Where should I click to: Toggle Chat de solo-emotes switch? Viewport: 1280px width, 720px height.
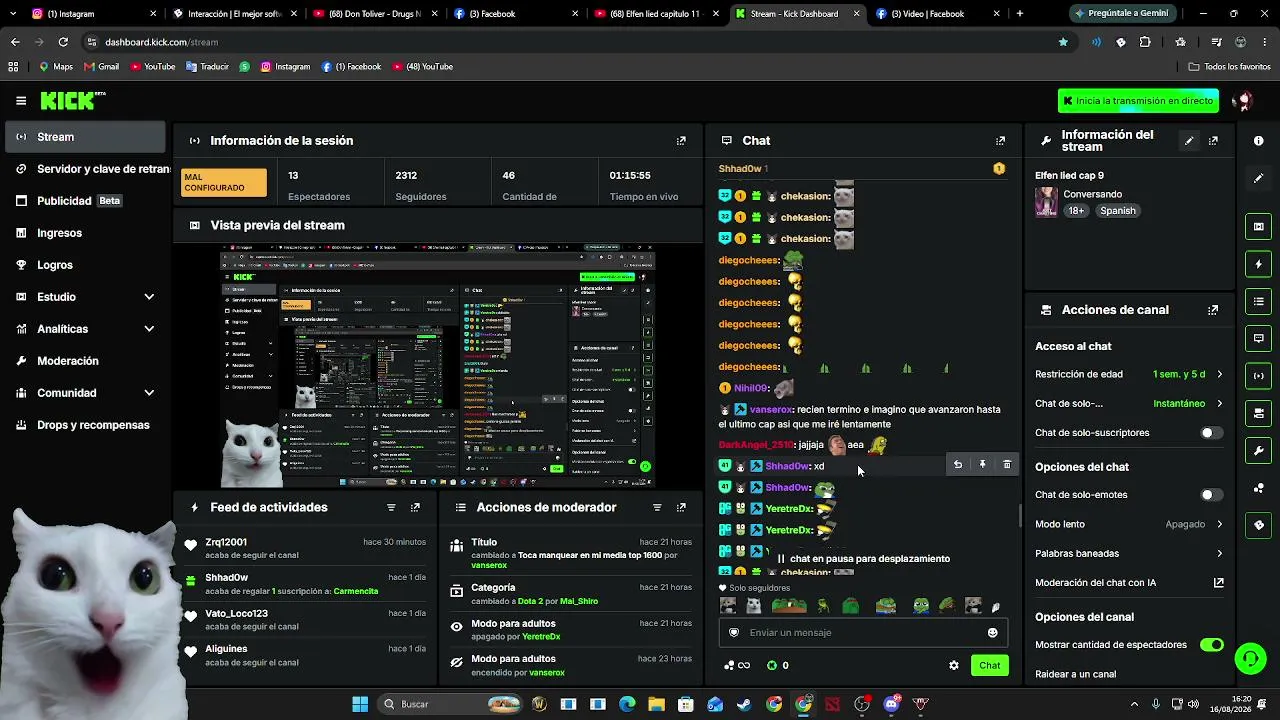(x=1211, y=495)
